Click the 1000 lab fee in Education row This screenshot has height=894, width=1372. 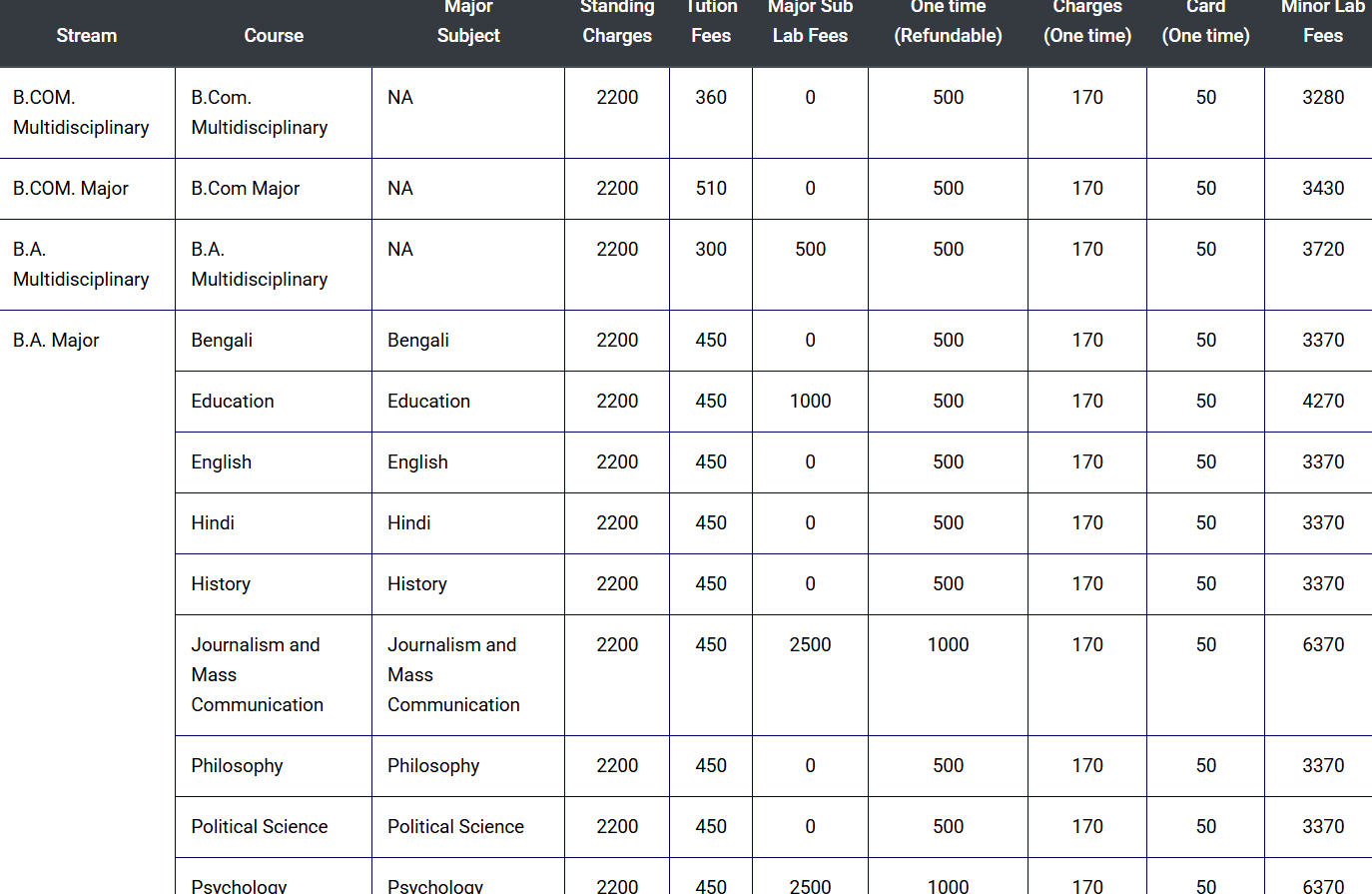[x=810, y=401]
